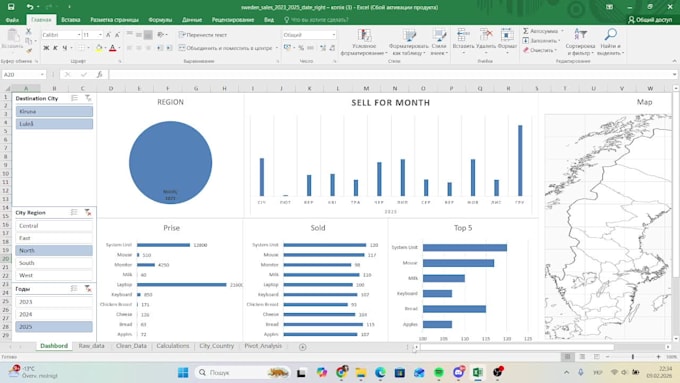This screenshot has height=383, width=680.
Task: Toggle Luleå in Destination City slicer
Action: (54, 124)
